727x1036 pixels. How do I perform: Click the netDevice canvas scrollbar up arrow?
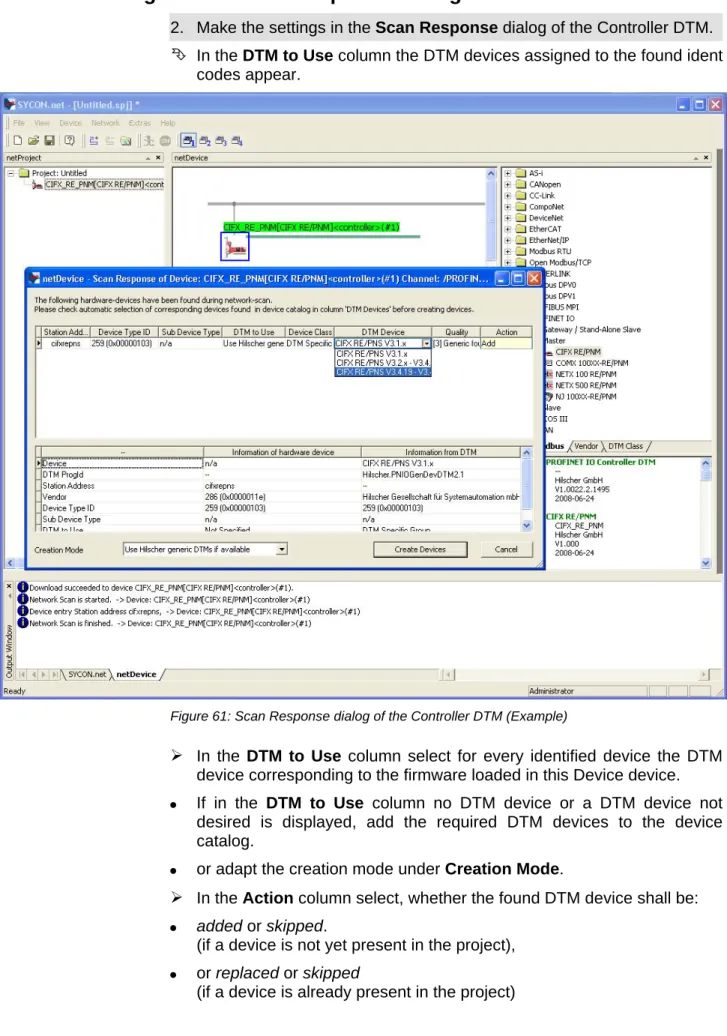coord(491,174)
